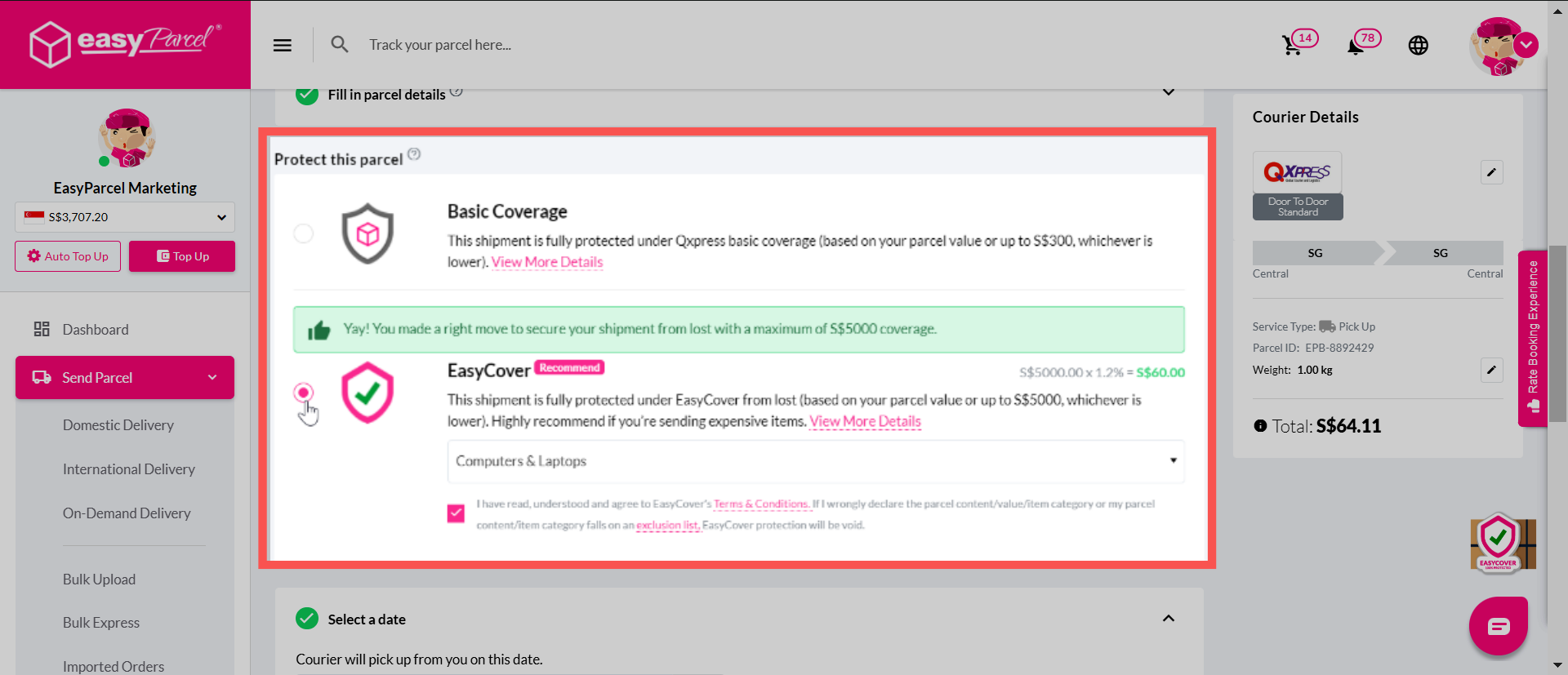The height and width of the screenshot is (675, 1568).
Task: Click the Parcel ID EPB-8892429 text
Action: [1313, 348]
